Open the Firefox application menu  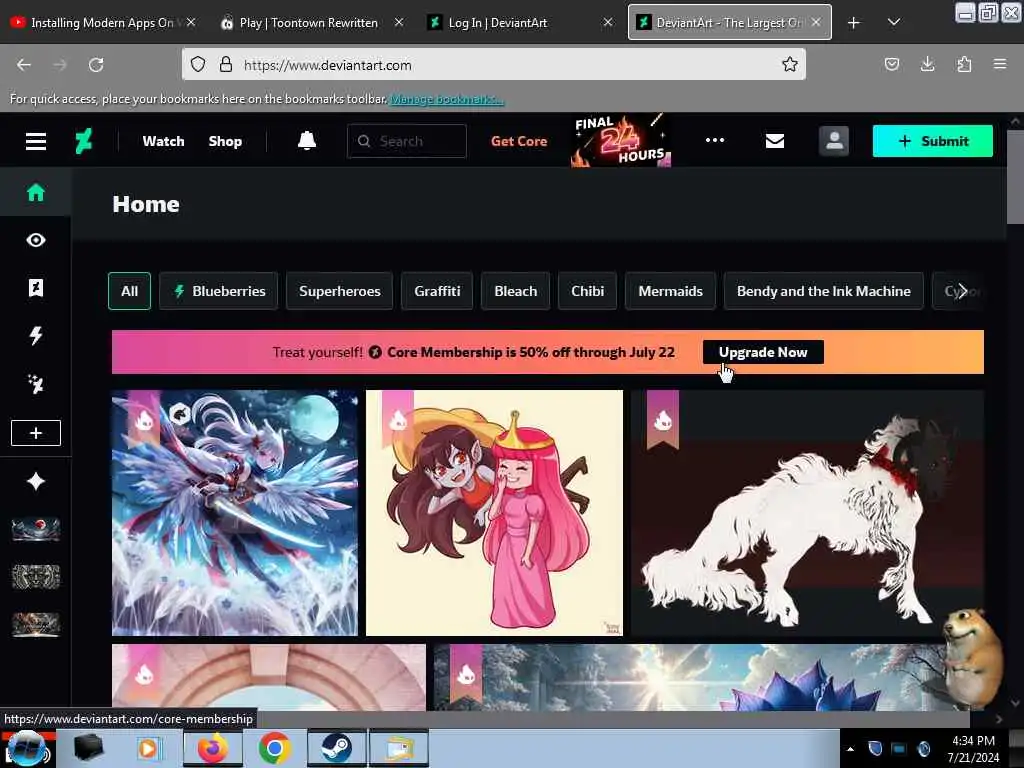click(1000, 64)
